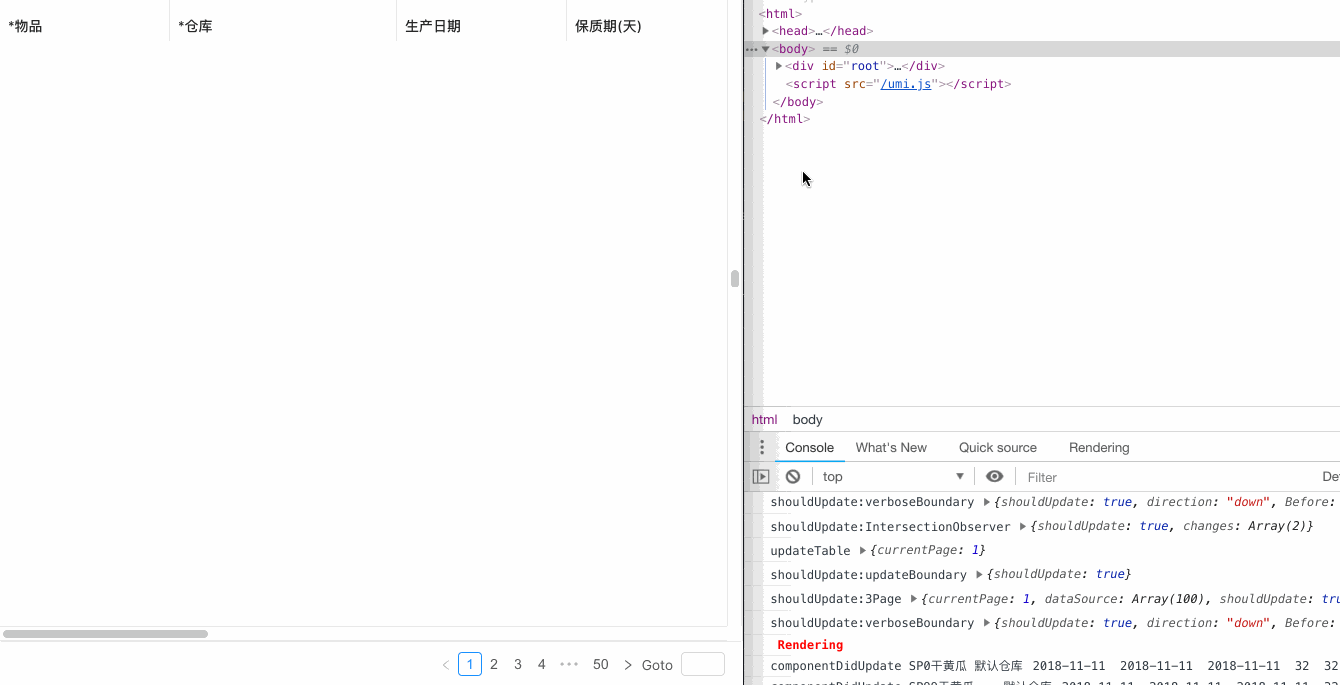The height and width of the screenshot is (685, 1340).
Task: Go to page 4 in pagination
Action: pyautogui.click(x=542, y=664)
